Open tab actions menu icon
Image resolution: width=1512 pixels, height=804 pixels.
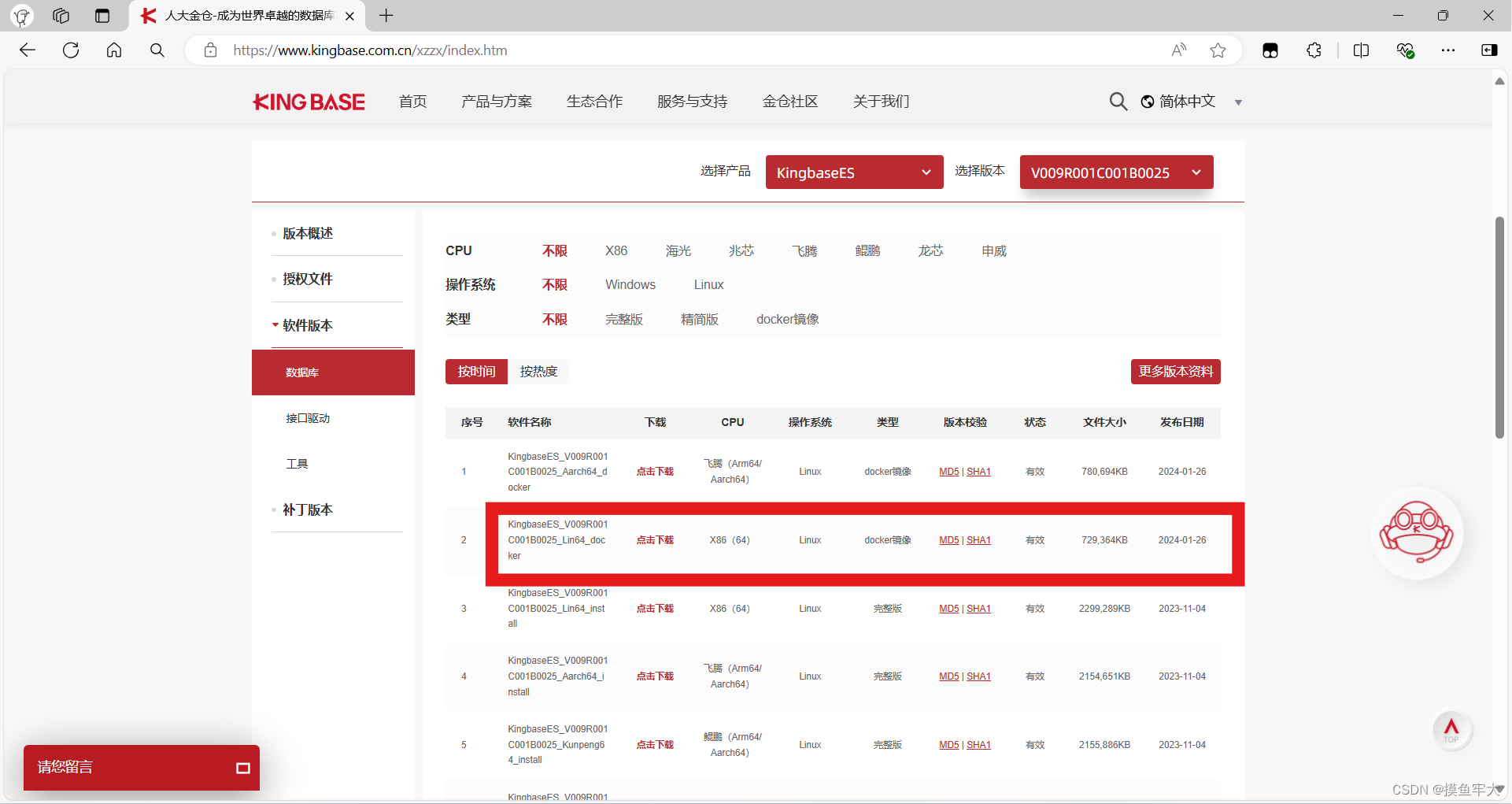click(x=102, y=16)
